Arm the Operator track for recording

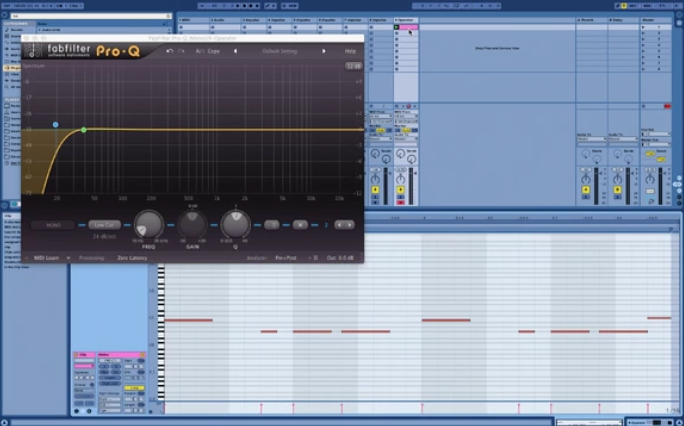click(x=400, y=203)
